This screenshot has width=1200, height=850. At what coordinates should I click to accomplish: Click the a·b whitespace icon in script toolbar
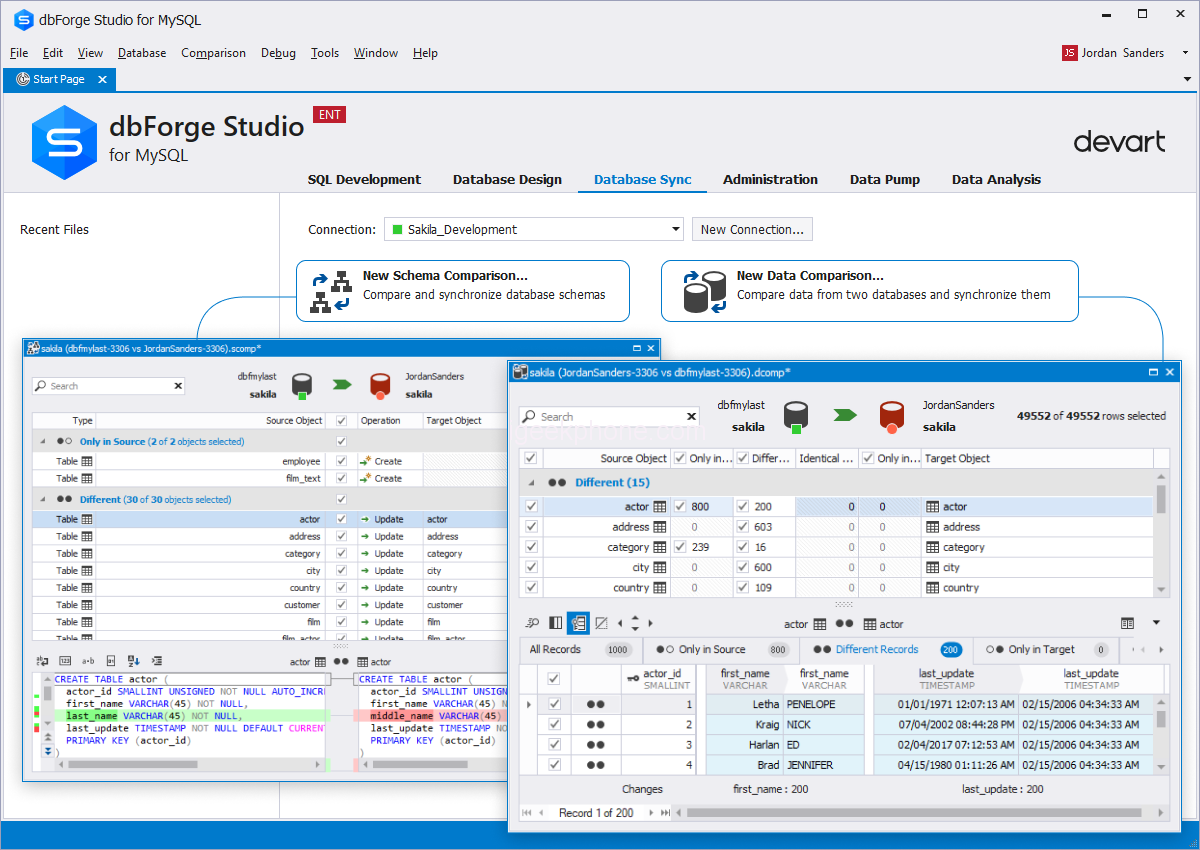[x=87, y=661]
